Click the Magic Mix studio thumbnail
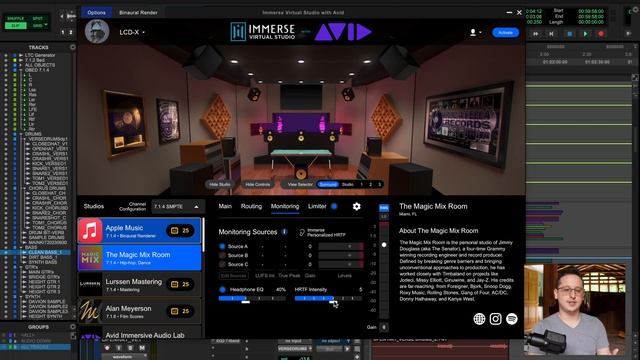Screen dimensions: 640x360 click(90, 258)
